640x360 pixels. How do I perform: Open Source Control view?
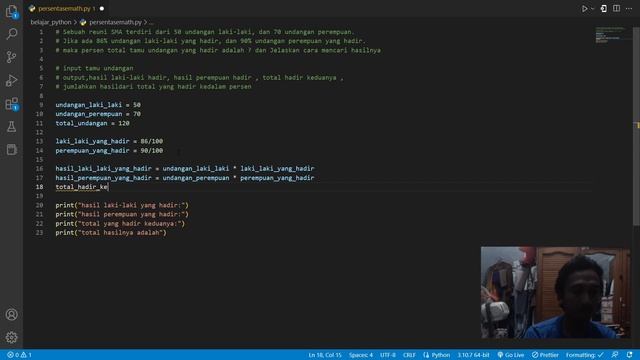11,57
